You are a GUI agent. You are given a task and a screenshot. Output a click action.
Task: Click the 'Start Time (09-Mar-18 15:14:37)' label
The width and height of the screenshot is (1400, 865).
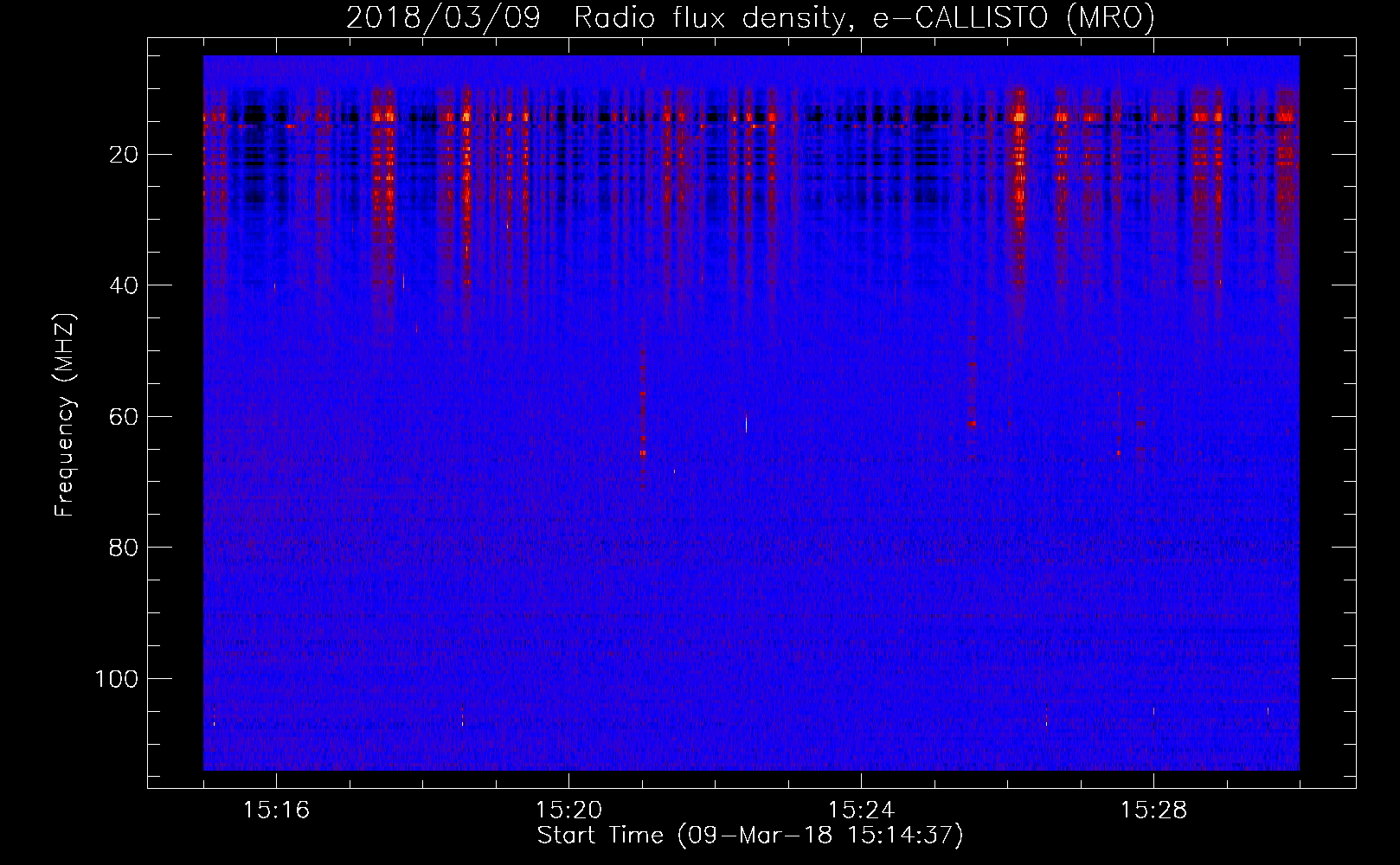click(750, 836)
